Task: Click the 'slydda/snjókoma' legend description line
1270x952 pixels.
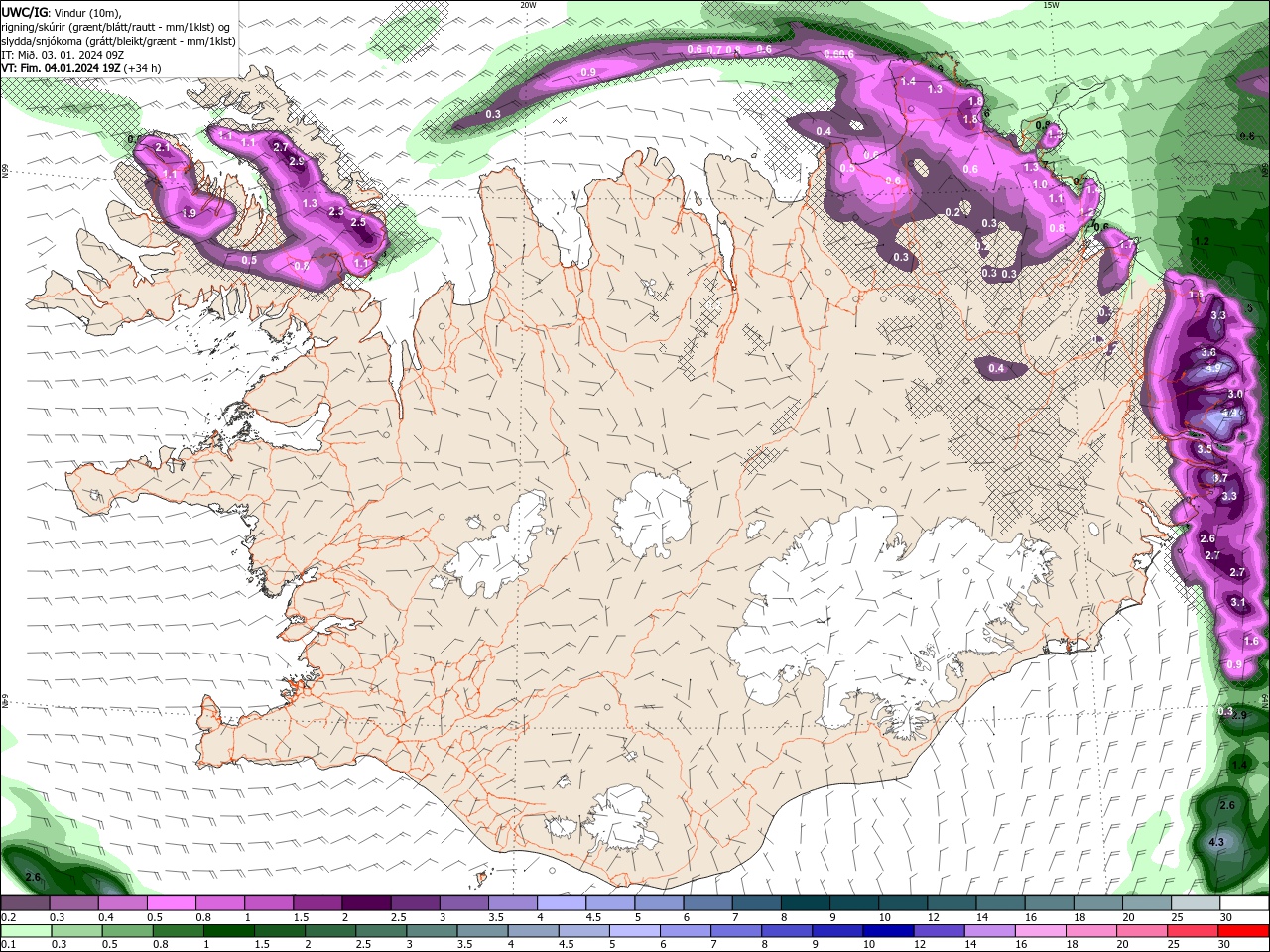Action: tap(119, 41)
